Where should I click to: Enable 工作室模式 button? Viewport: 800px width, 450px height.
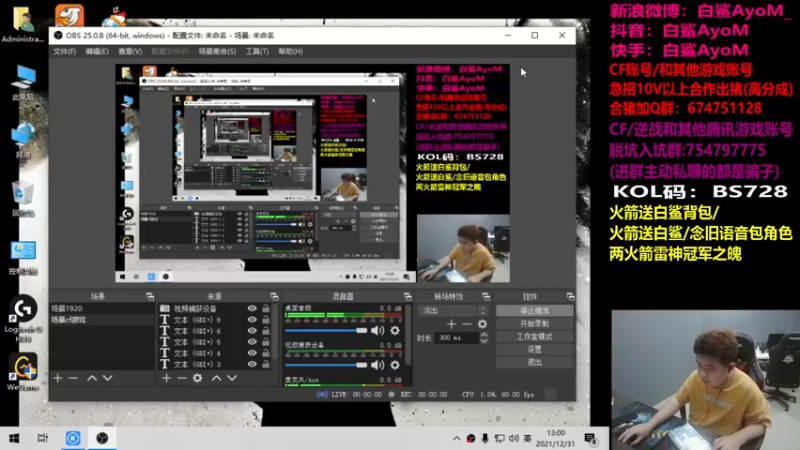click(534, 337)
